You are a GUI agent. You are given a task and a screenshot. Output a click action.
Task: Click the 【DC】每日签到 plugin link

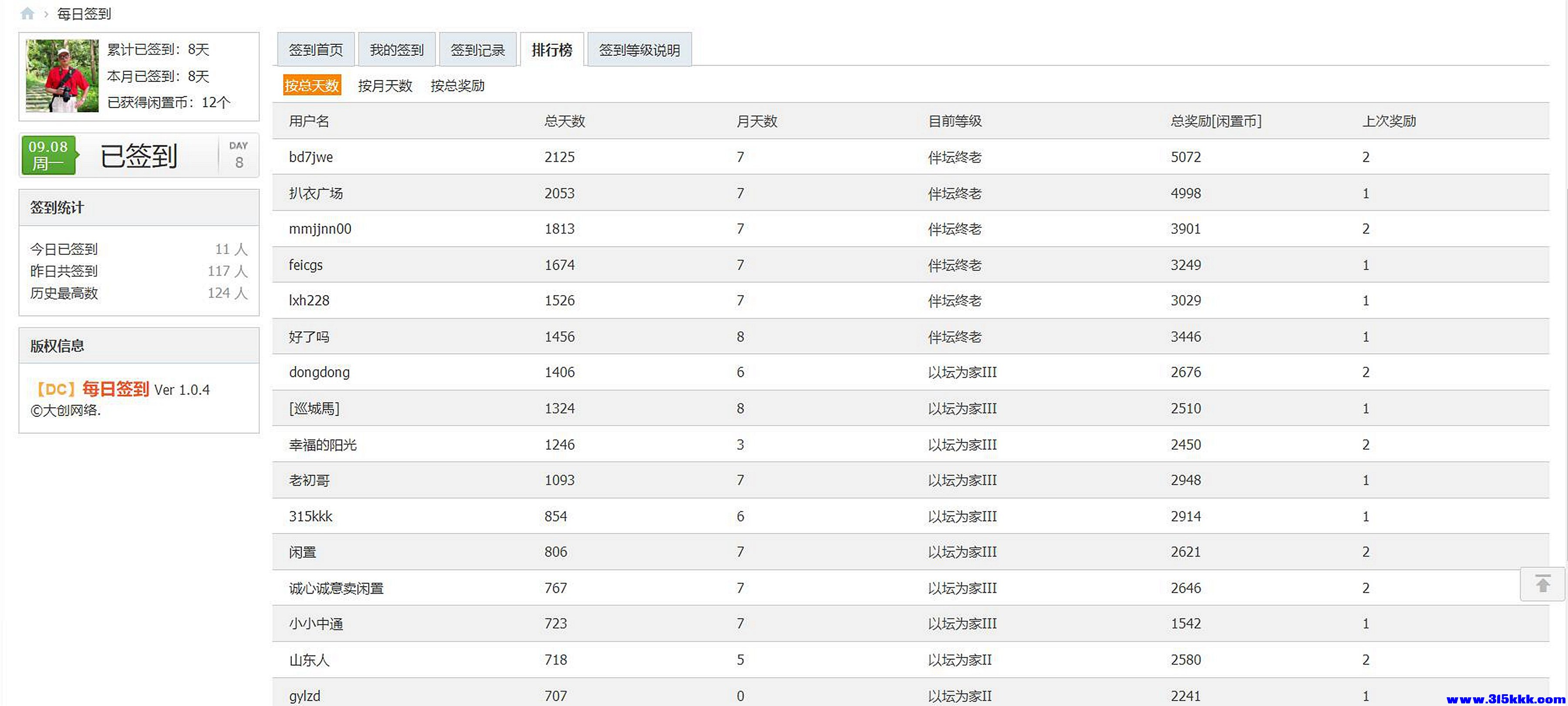point(91,389)
